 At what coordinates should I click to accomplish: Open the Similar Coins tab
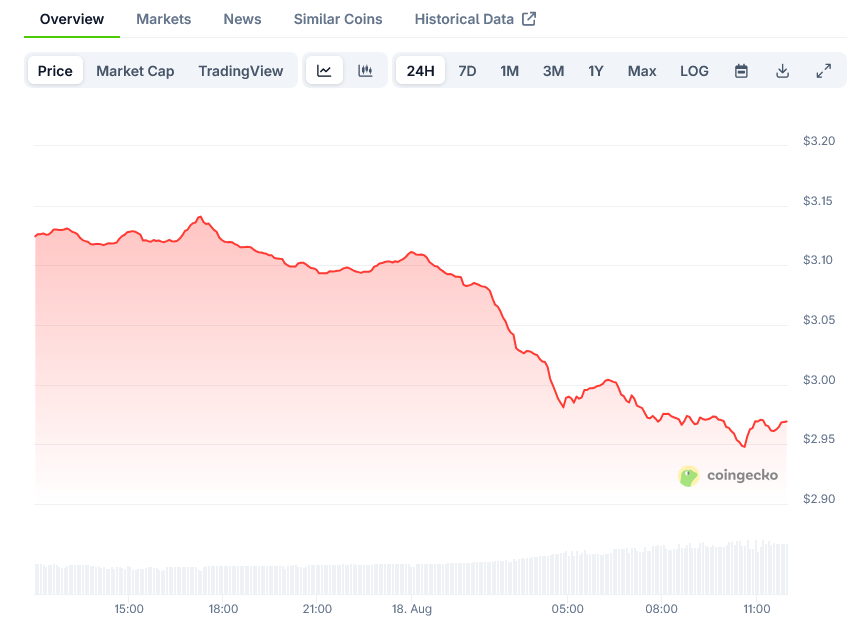point(338,19)
